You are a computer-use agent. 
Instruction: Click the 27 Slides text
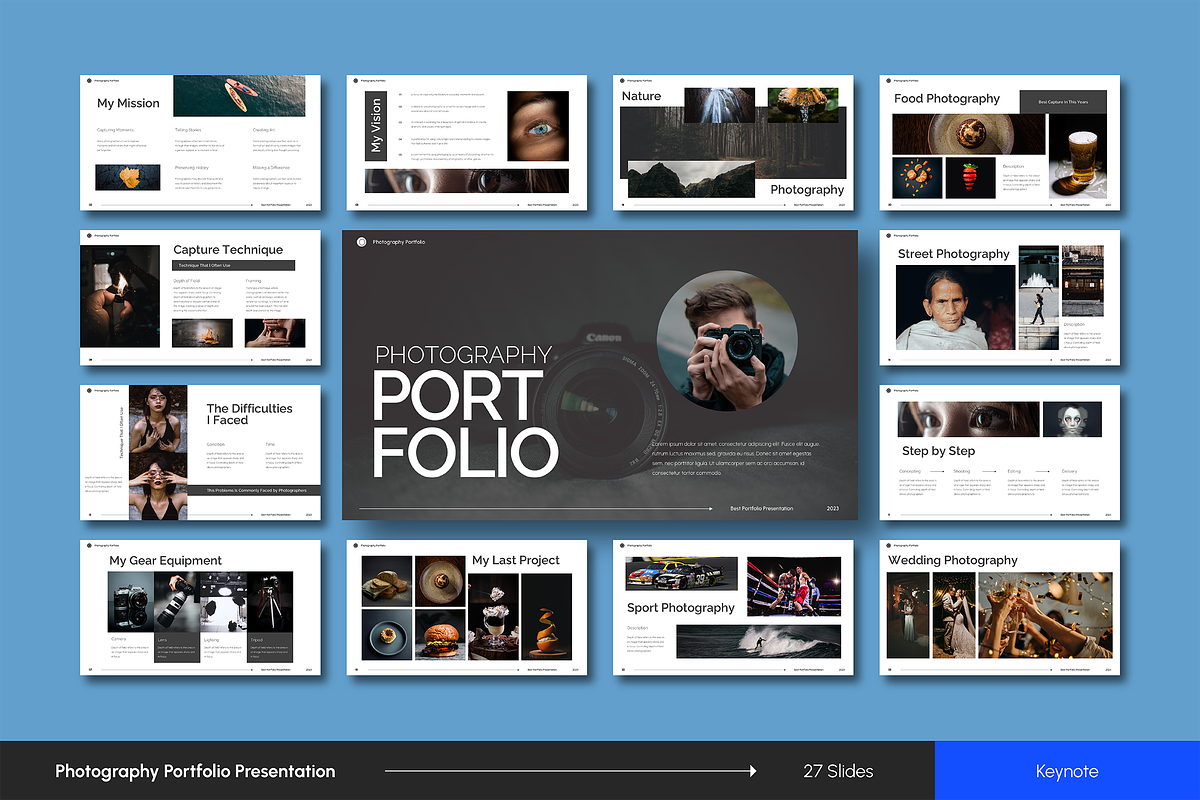click(838, 771)
